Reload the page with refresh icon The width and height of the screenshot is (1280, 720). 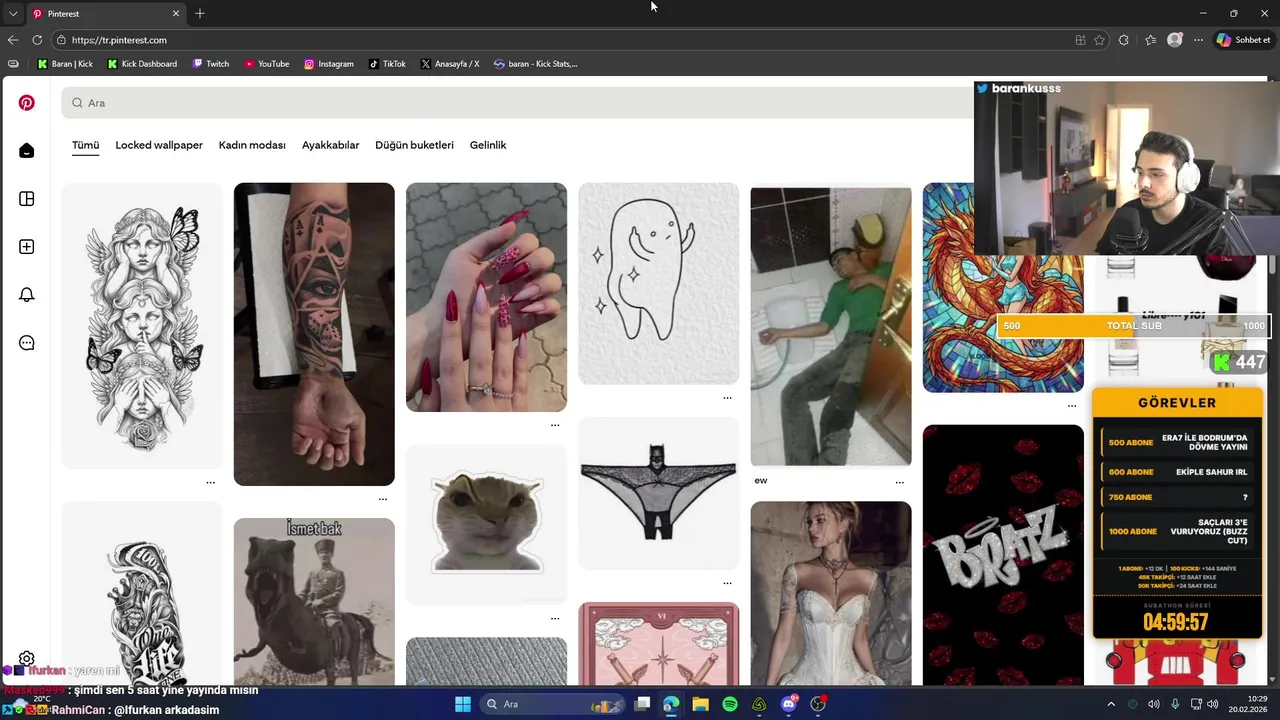37,40
